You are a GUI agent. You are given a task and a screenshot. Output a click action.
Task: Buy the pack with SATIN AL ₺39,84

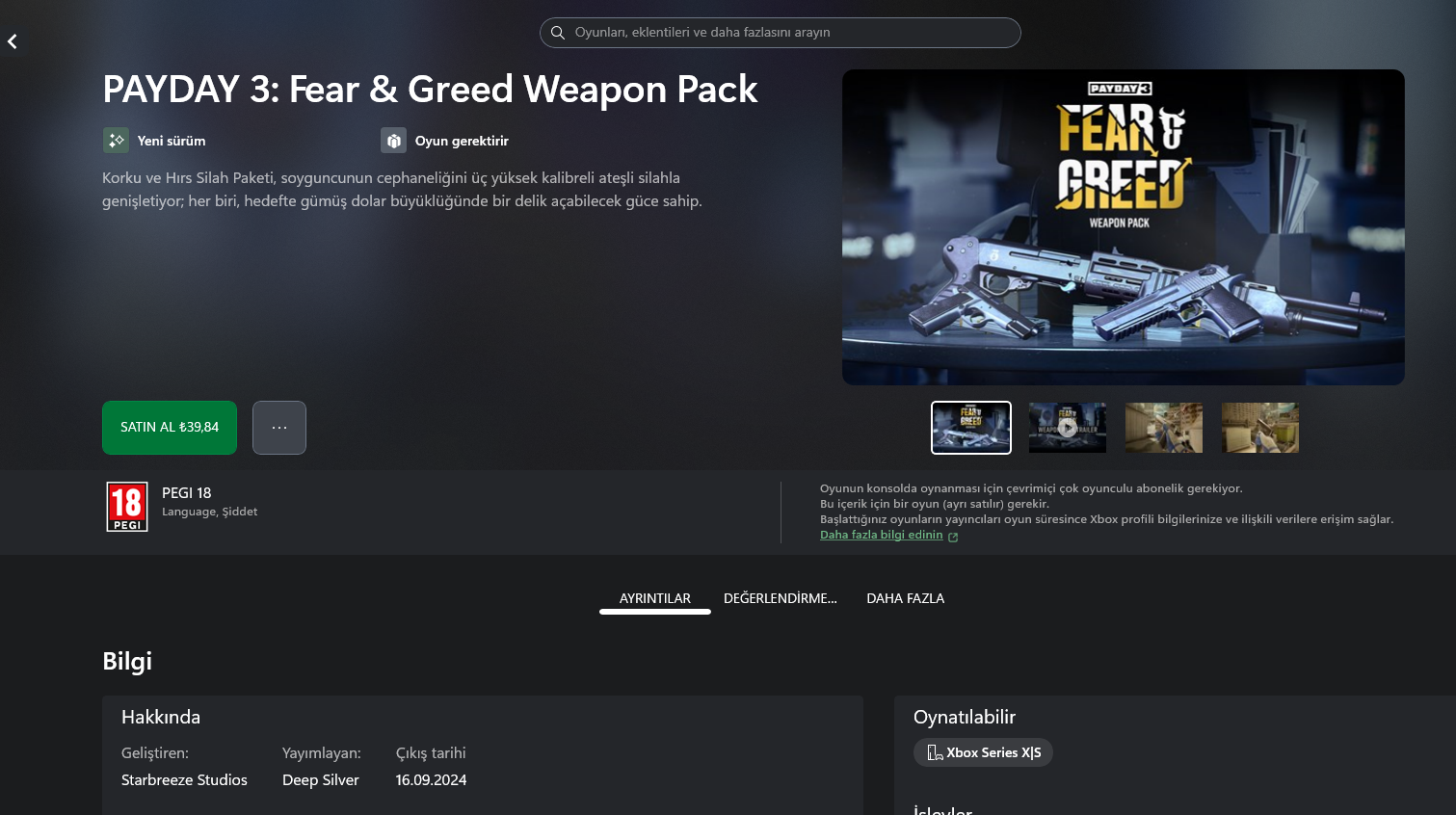[170, 428]
